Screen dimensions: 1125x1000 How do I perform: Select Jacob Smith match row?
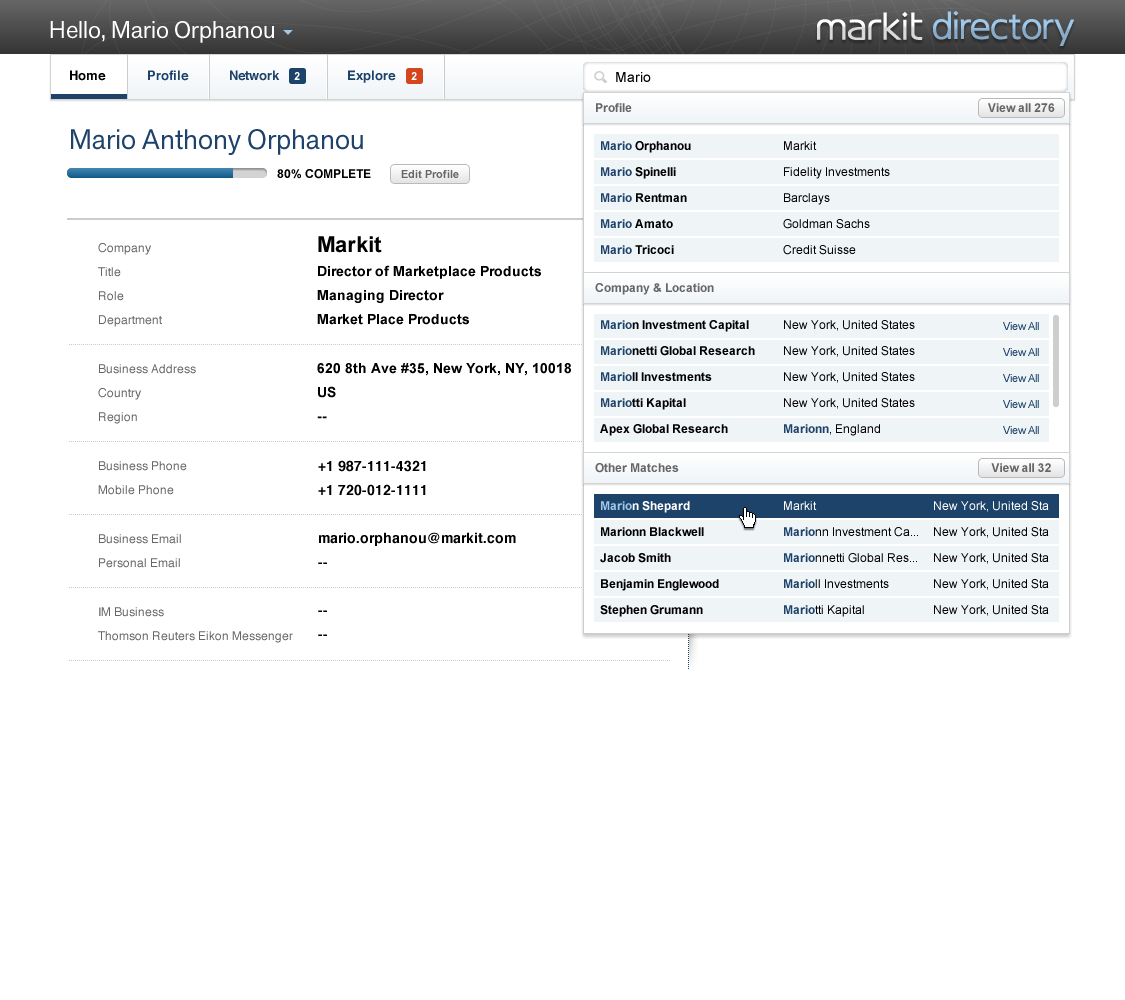tap(826, 557)
